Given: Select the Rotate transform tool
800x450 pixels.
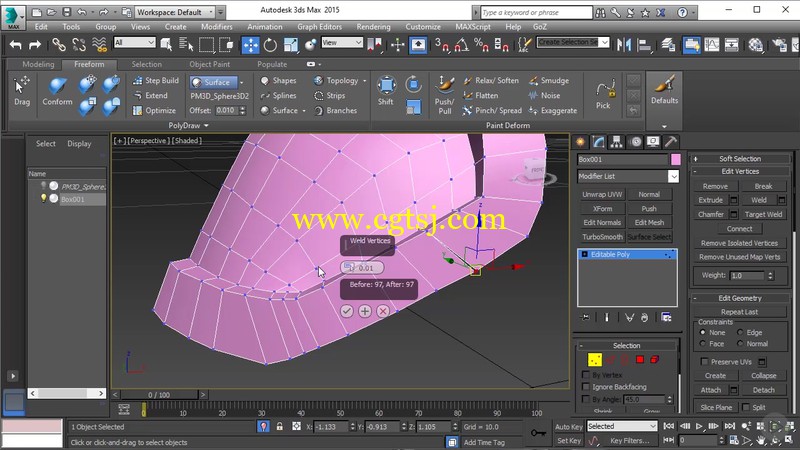Looking at the screenshot, I should coord(270,45).
